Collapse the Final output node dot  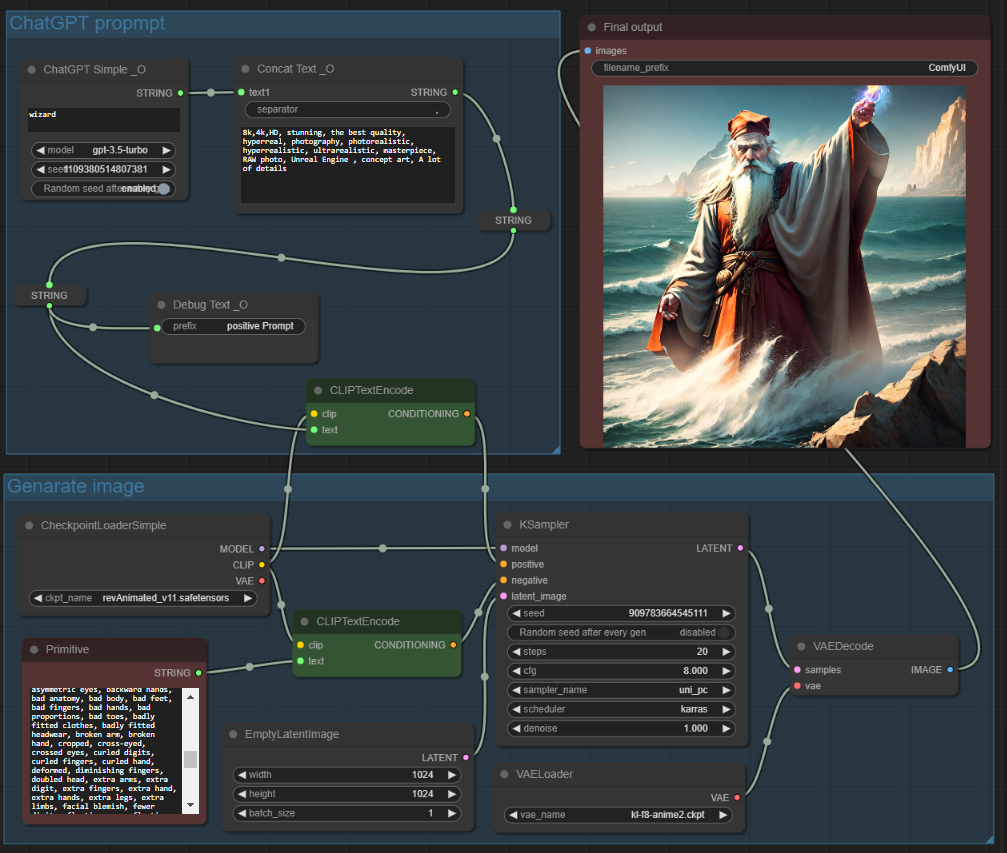click(x=591, y=27)
